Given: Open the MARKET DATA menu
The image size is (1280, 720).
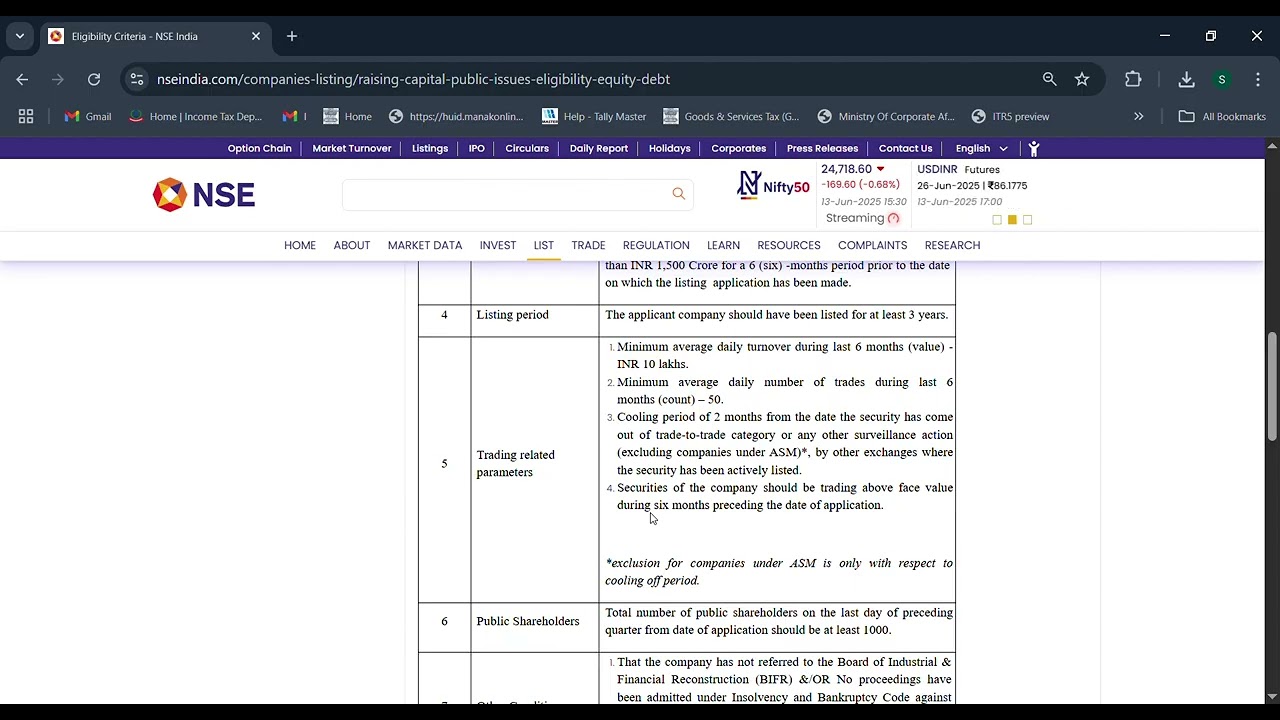Looking at the screenshot, I should tap(425, 245).
